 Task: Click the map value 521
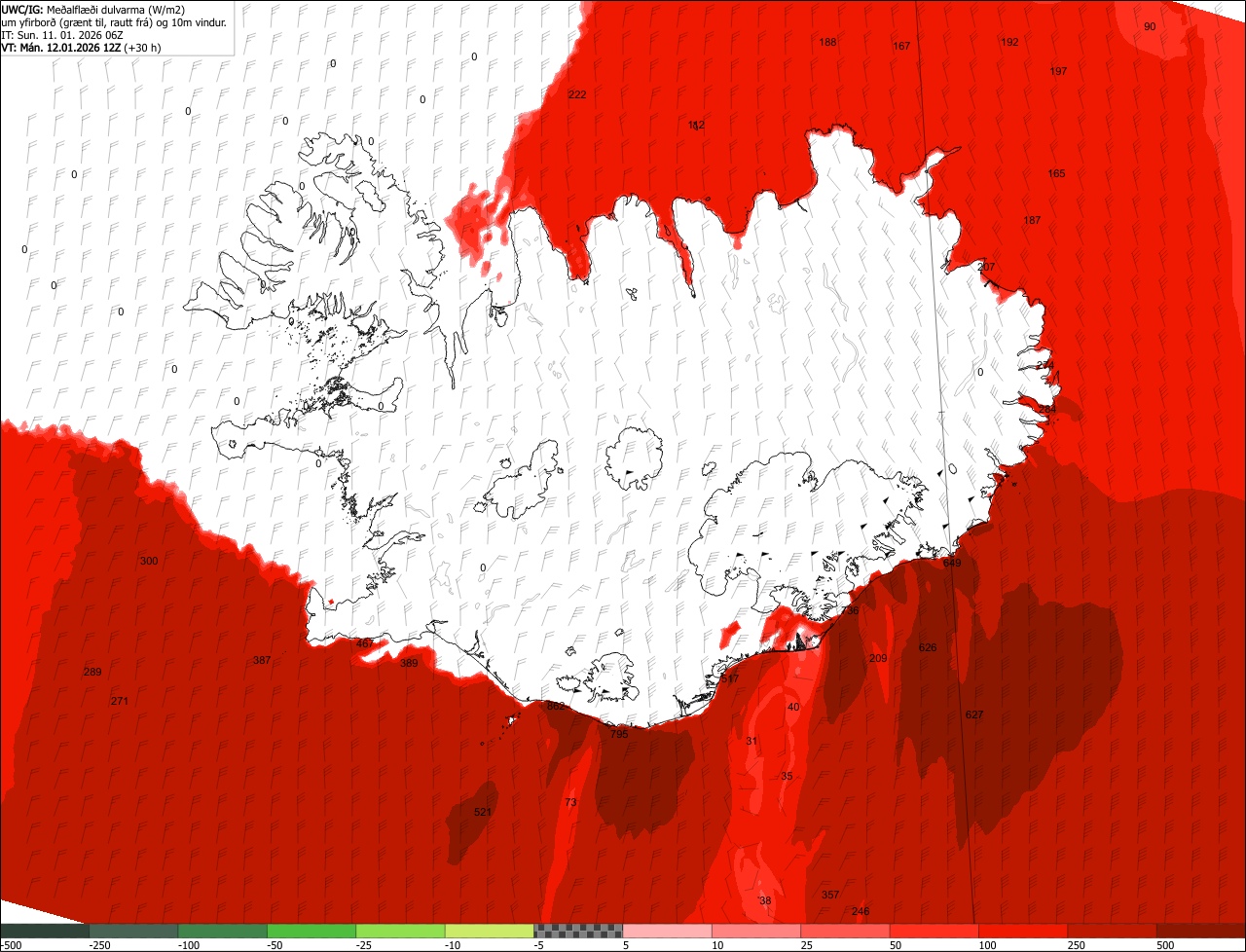pos(483,812)
